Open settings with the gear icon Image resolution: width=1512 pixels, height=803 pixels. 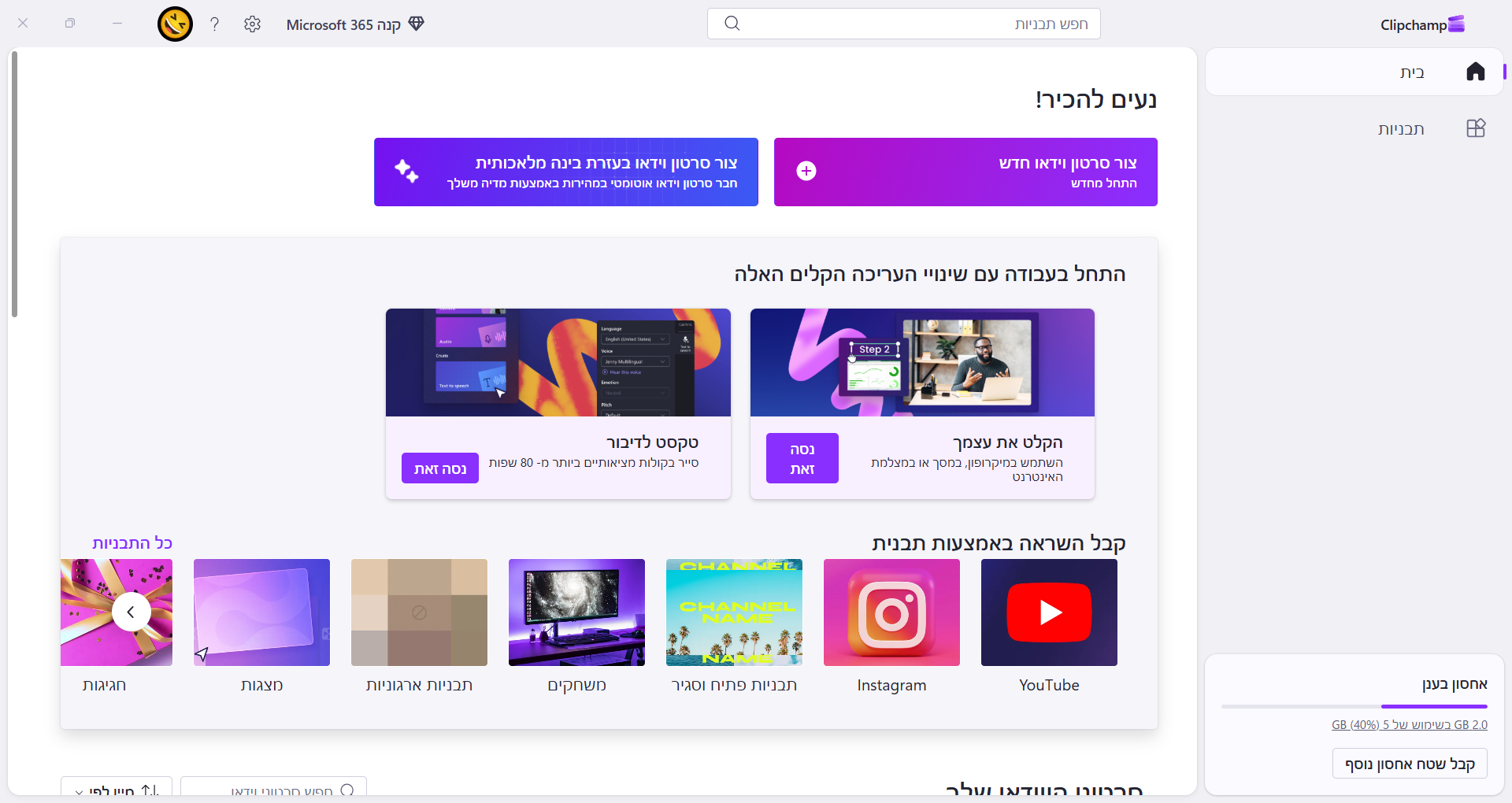(x=252, y=24)
